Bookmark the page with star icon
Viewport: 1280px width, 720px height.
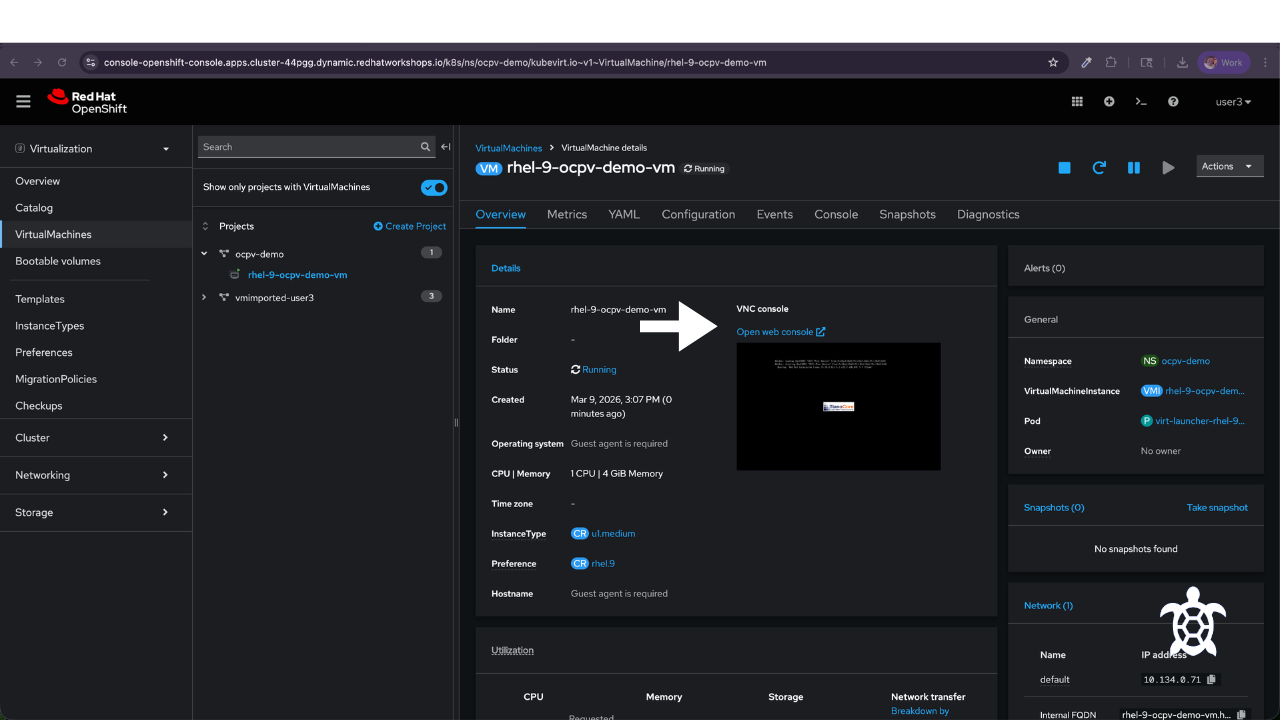pyautogui.click(x=1053, y=62)
